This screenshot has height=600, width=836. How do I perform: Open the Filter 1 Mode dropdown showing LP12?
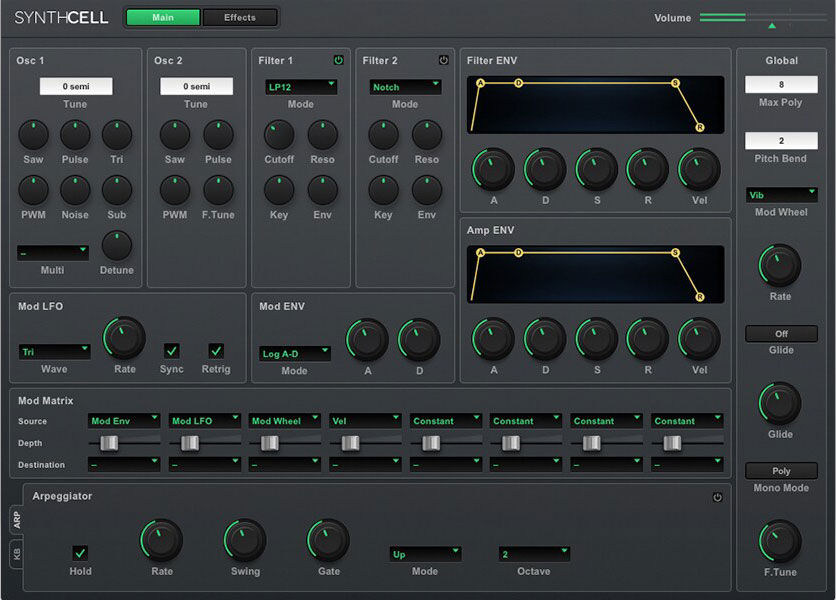point(301,87)
